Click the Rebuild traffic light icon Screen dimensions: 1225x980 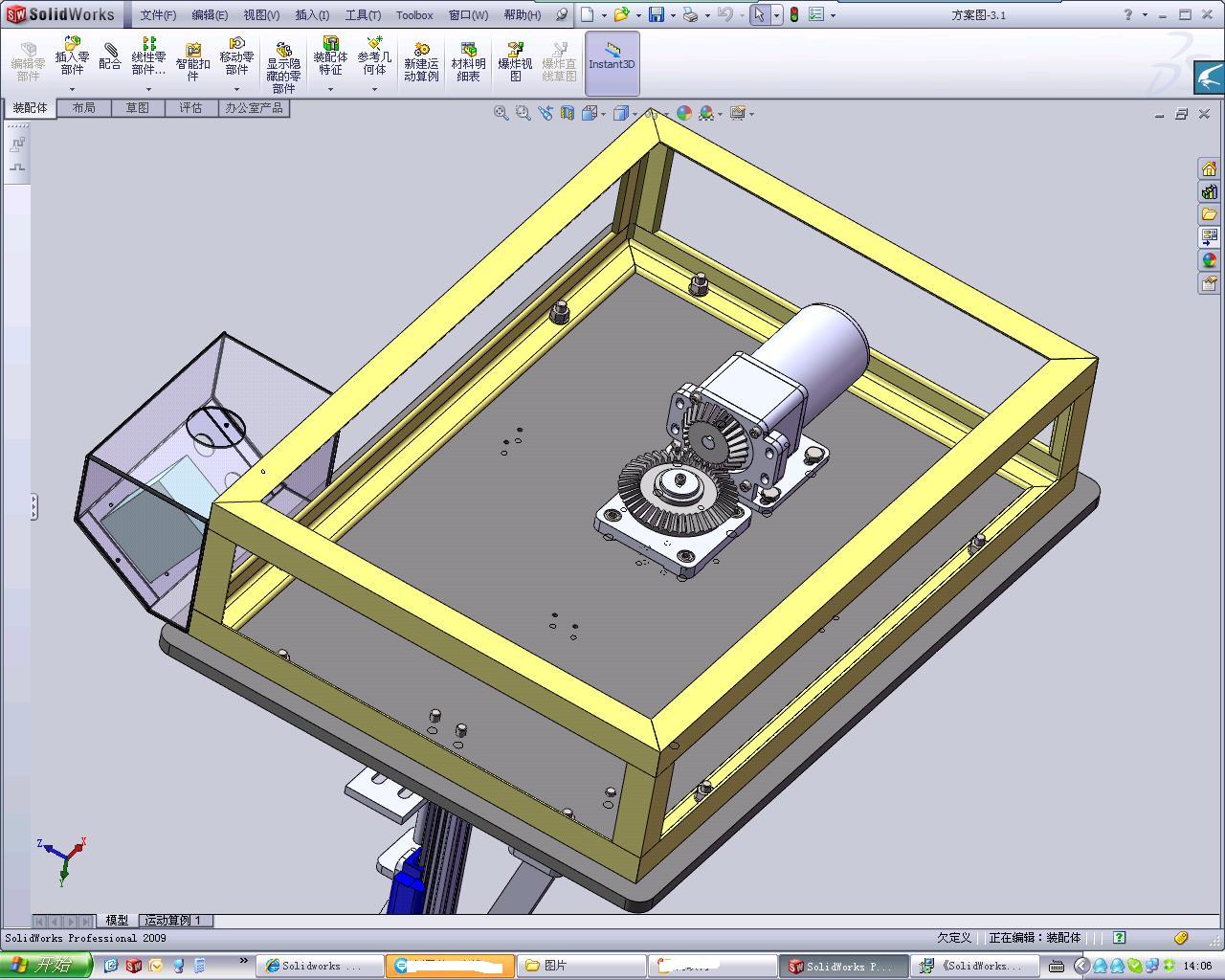[793, 14]
